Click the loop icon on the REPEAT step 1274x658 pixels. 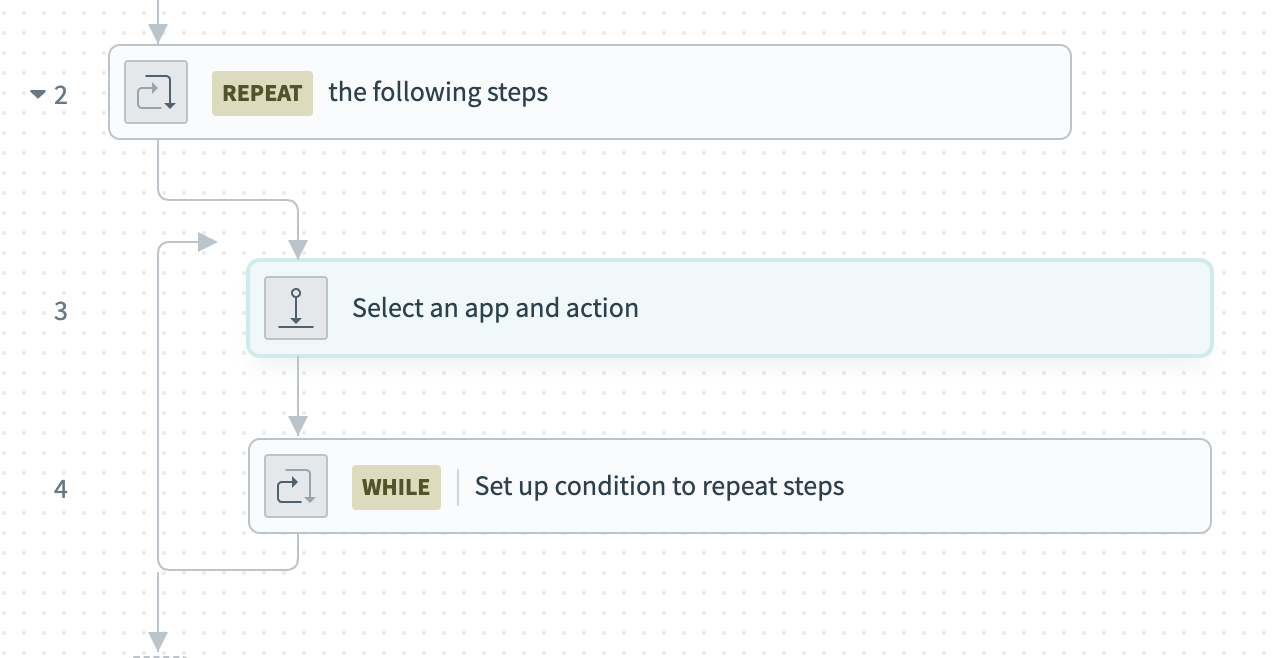click(155, 92)
